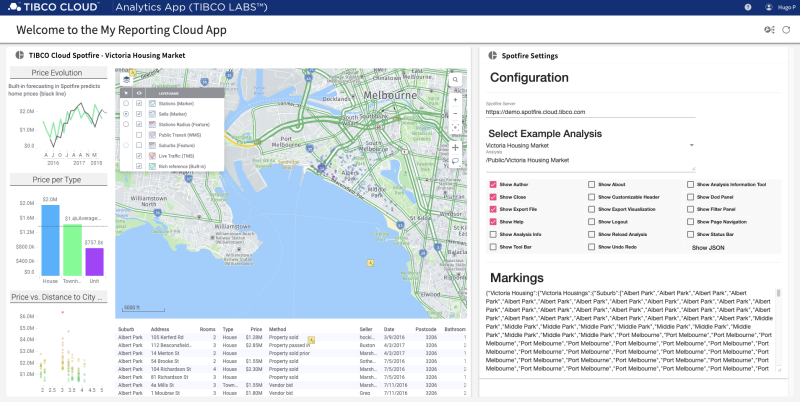Click the Public Transit (WMS) layer icon
Image resolution: width=800 pixels, height=402 pixels.
pyautogui.click(x=152, y=135)
